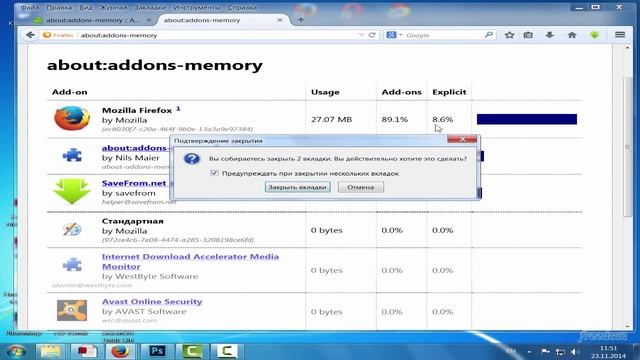Click the scroll down arrow of the page
This screenshot has width=640, height=360.
[627, 326]
